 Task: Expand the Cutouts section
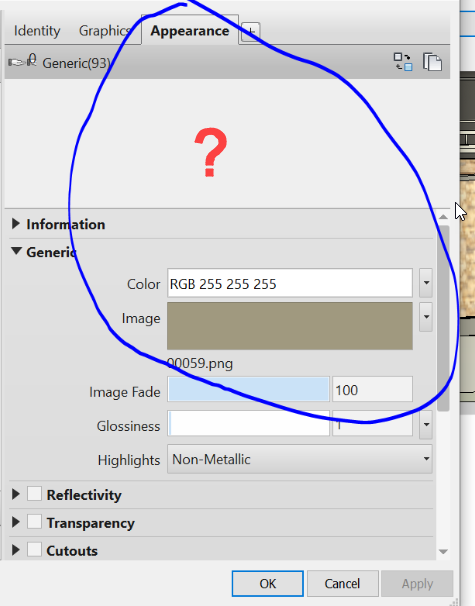[16, 550]
